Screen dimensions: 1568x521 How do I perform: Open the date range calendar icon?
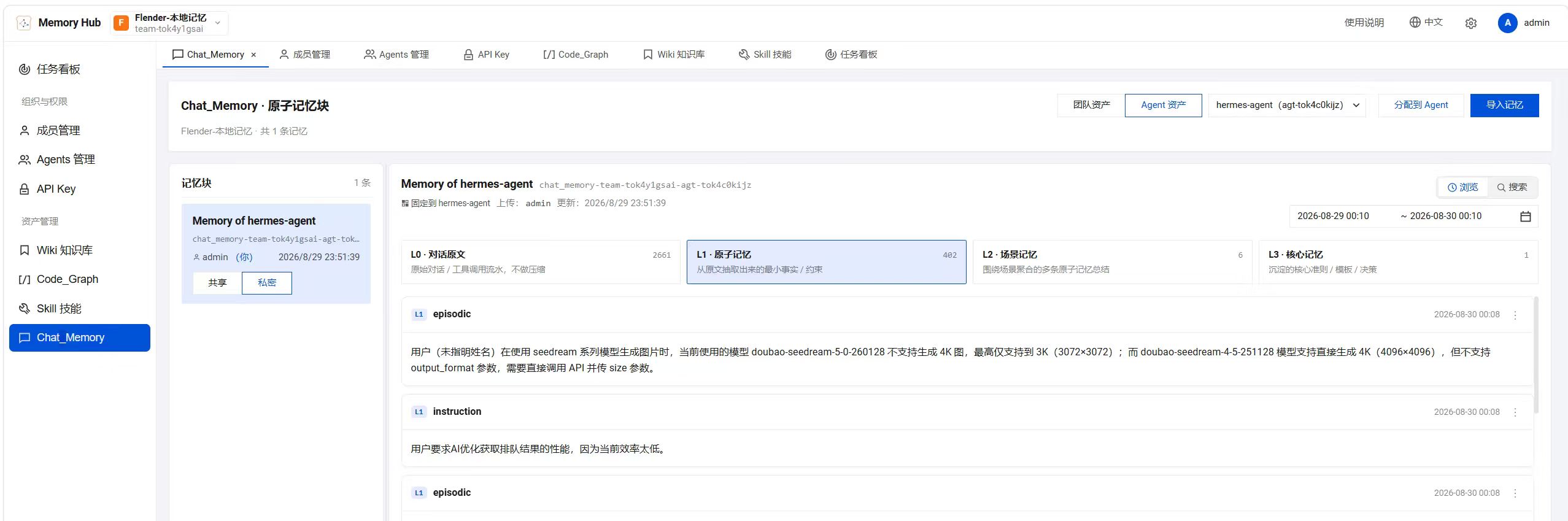(1525, 217)
